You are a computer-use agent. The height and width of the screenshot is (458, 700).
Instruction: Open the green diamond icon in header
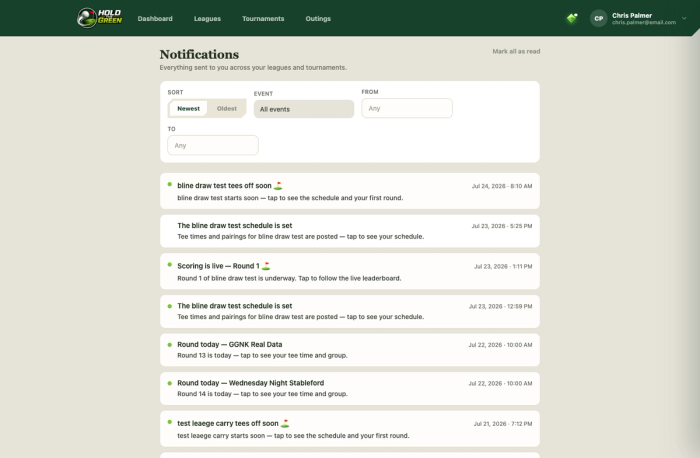pyautogui.click(x=572, y=18)
